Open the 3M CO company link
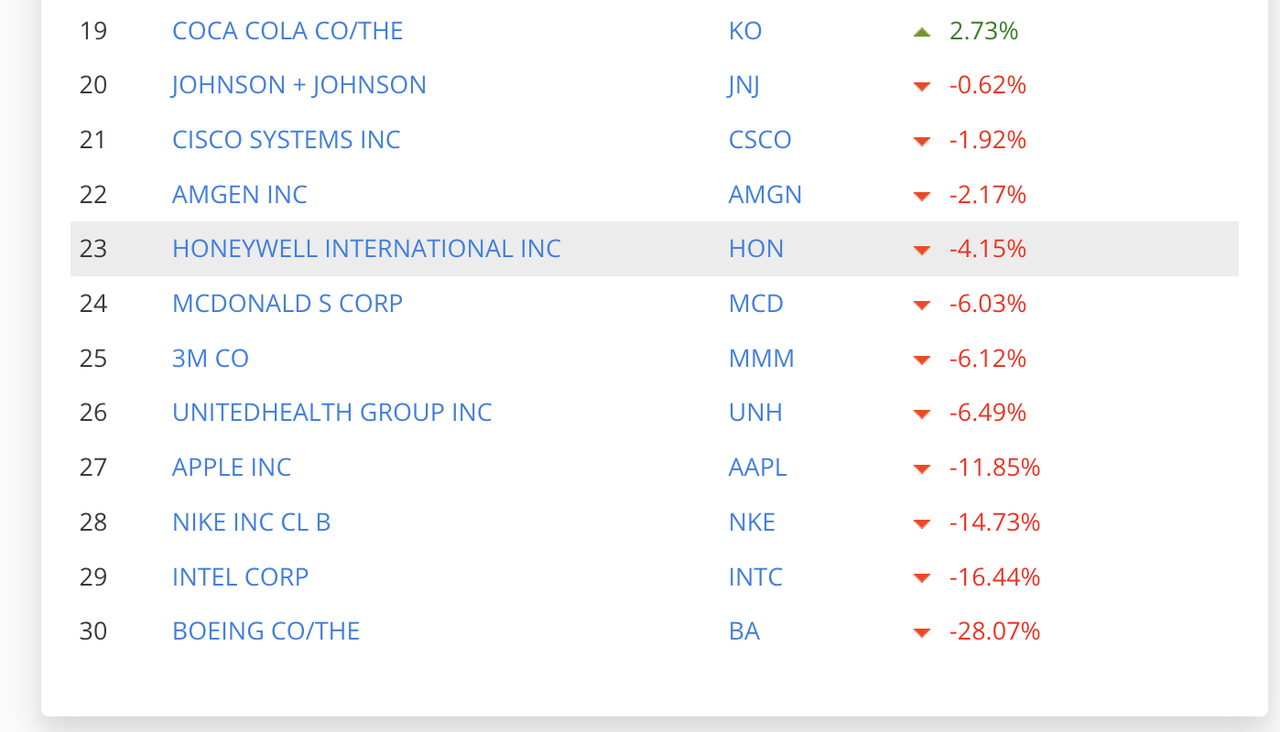The height and width of the screenshot is (732, 1280). pyautogui.click(x=210, y=358)
